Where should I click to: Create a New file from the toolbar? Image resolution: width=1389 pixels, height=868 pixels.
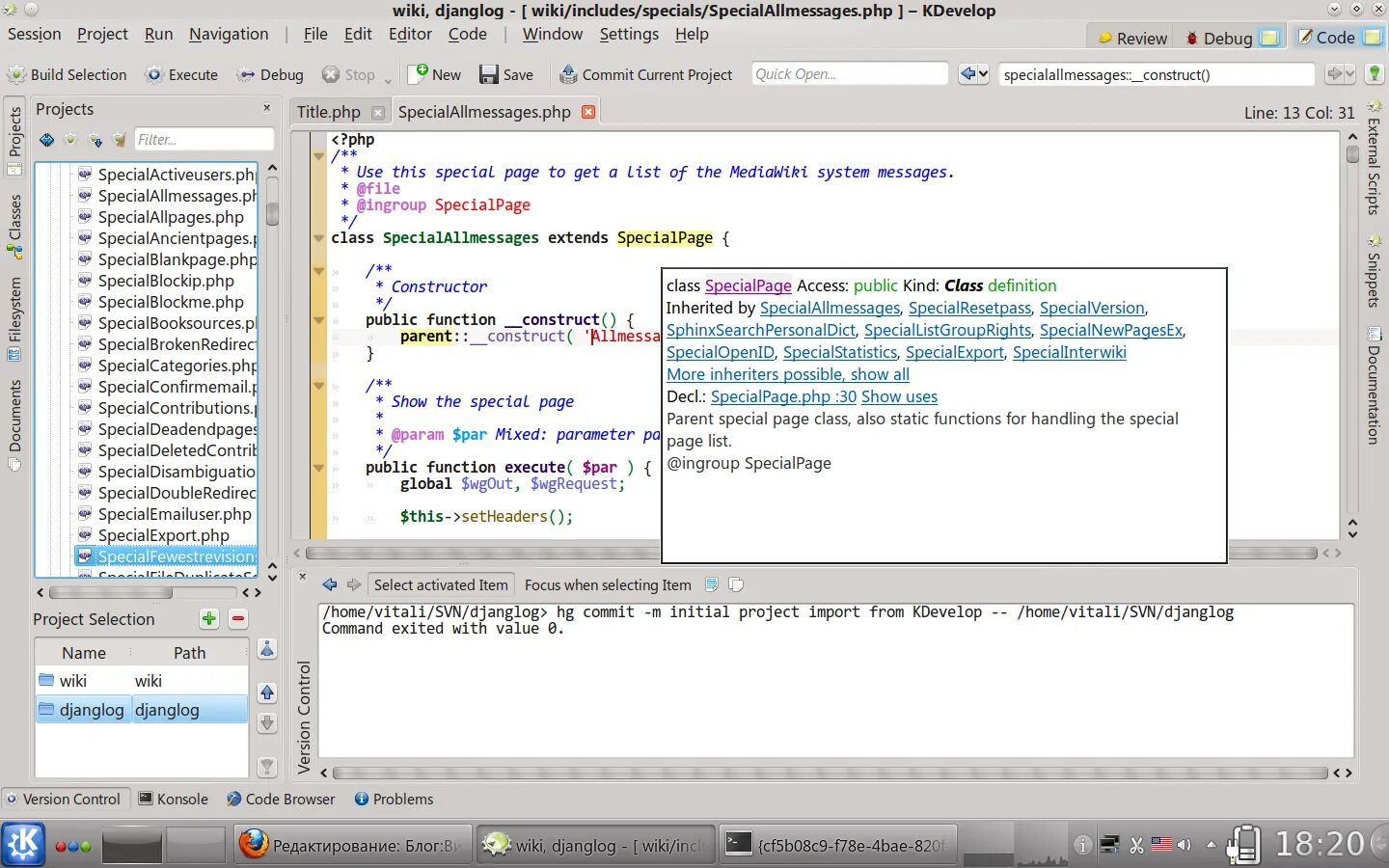coord(435,74)
